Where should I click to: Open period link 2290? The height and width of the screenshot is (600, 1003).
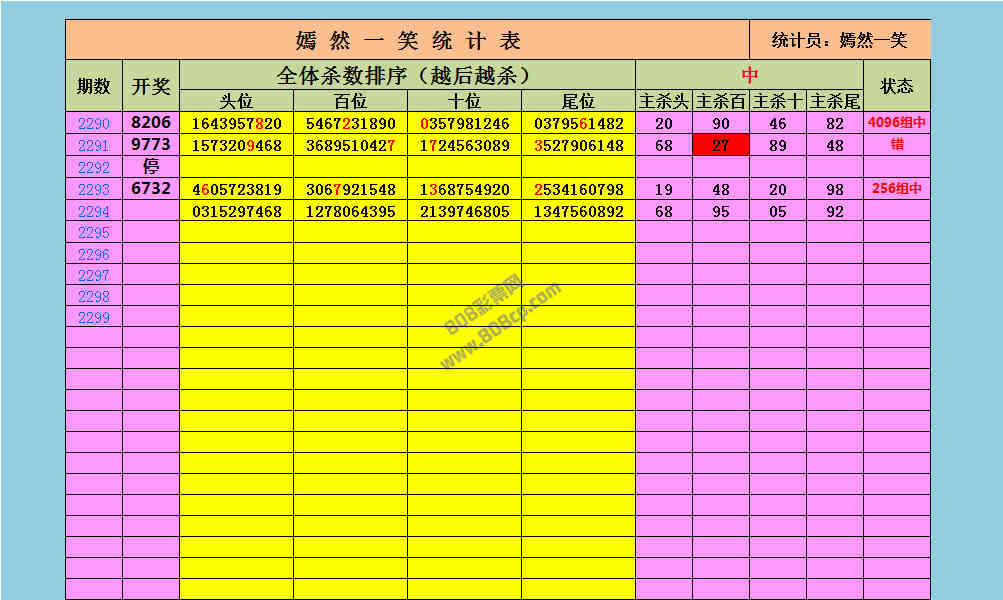[93, 124]
